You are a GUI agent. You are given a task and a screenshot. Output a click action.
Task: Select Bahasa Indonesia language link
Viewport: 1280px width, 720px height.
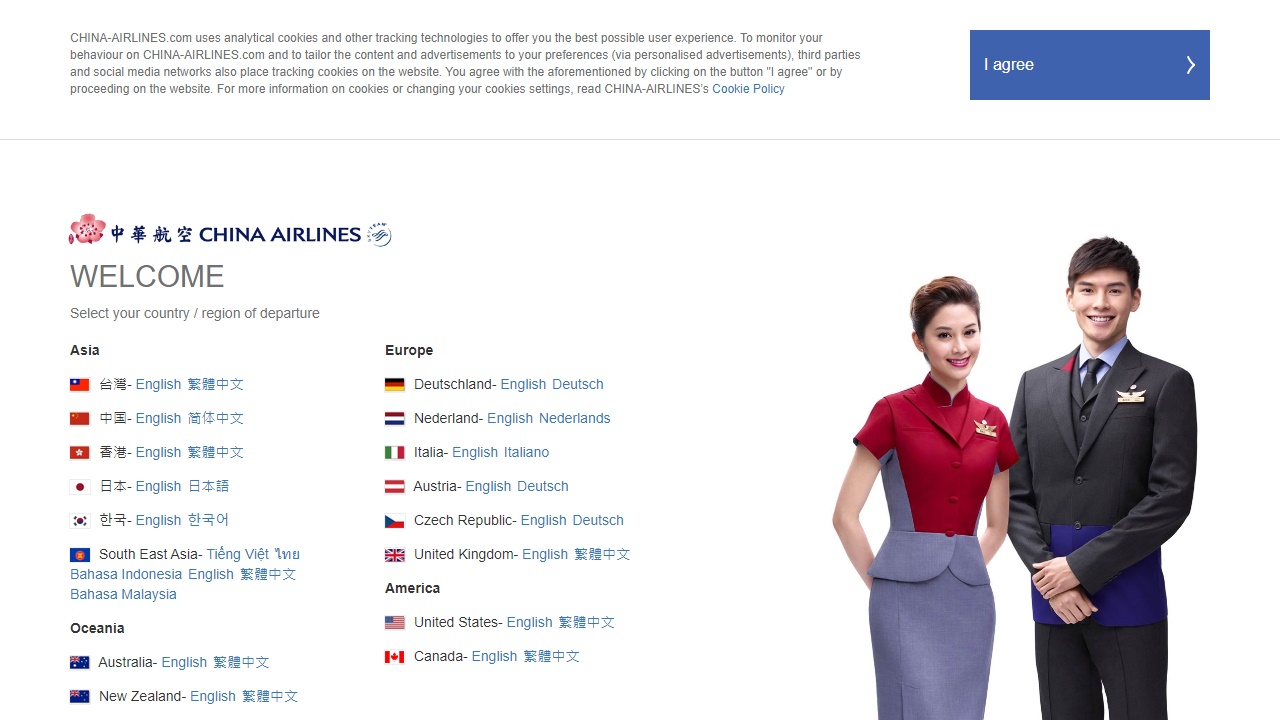pyautogui.click(x=126, y=574)
